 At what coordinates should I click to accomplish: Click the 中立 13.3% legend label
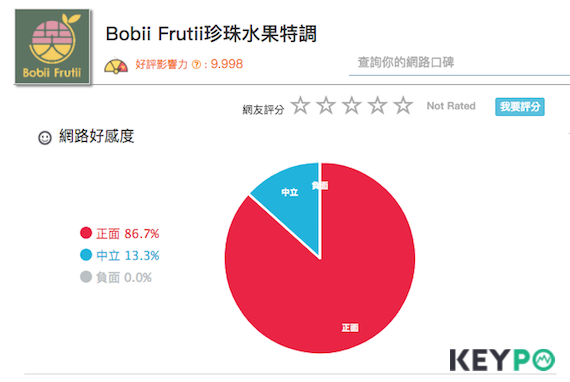pos(128,256)
